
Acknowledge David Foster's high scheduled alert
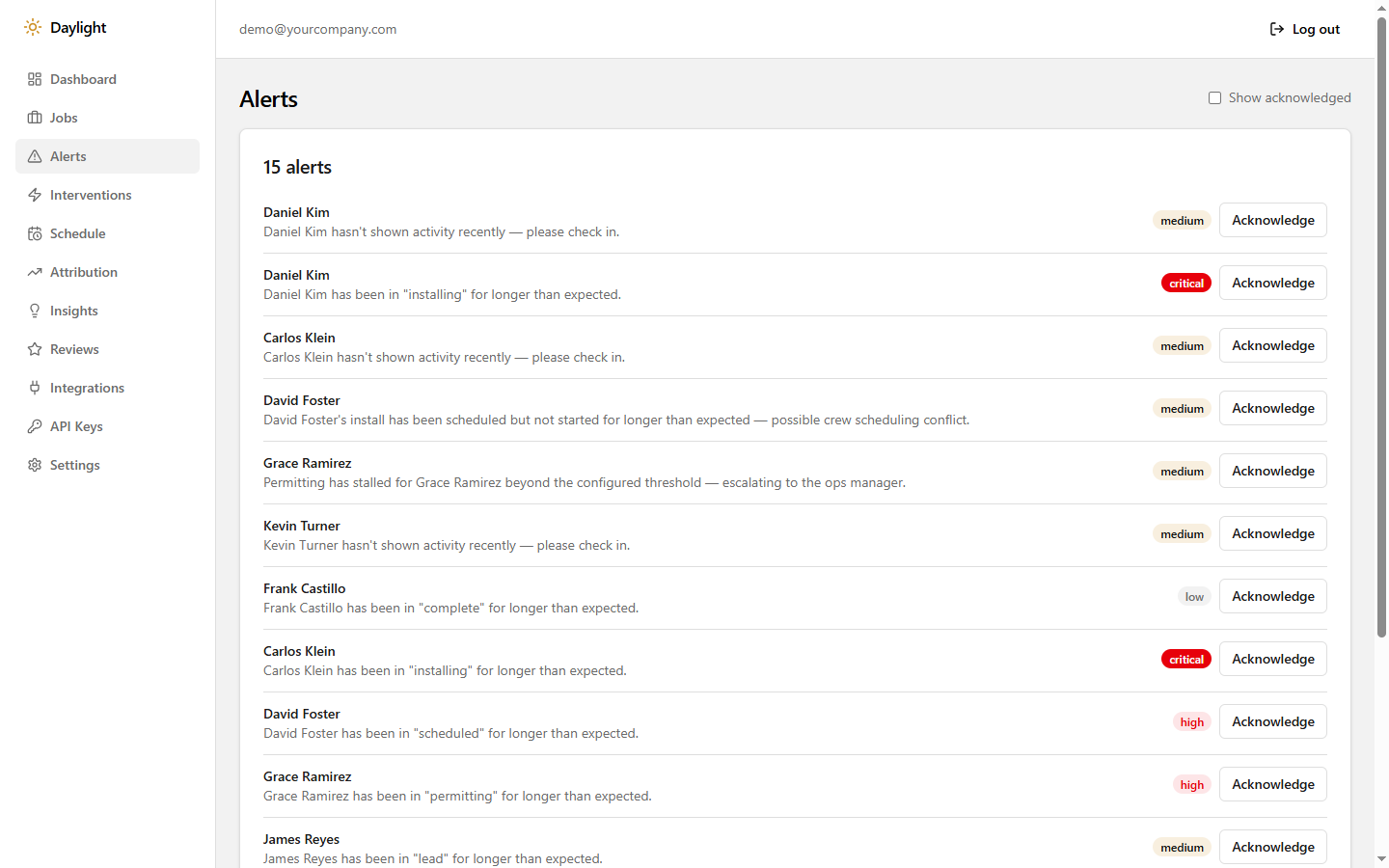[x=1273, y=721]
